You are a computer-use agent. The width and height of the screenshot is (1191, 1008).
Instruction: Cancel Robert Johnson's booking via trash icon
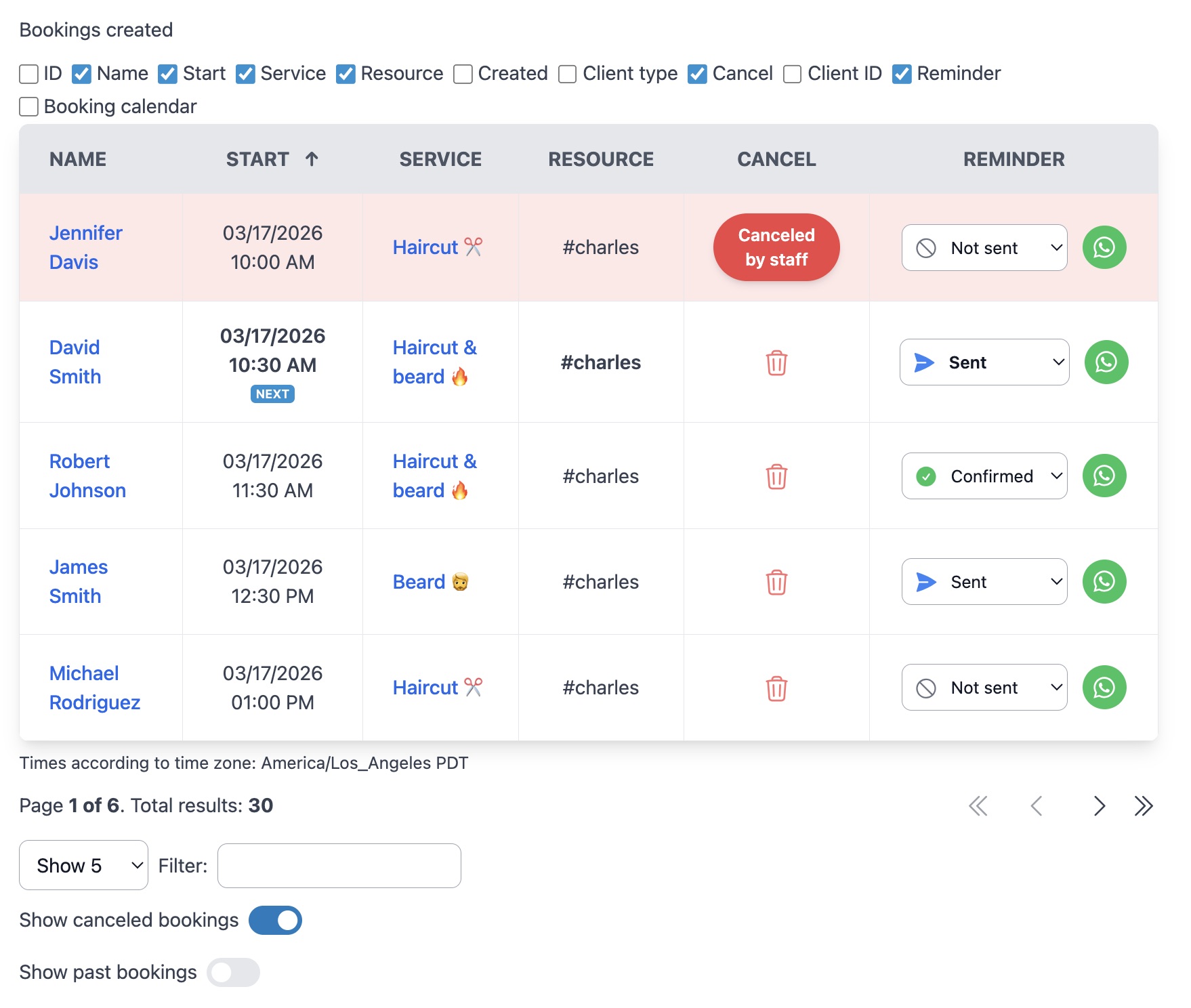(x=776, y=477)
